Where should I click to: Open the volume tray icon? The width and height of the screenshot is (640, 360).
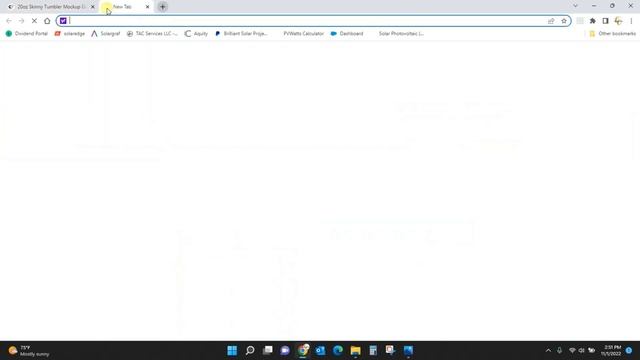581,350
